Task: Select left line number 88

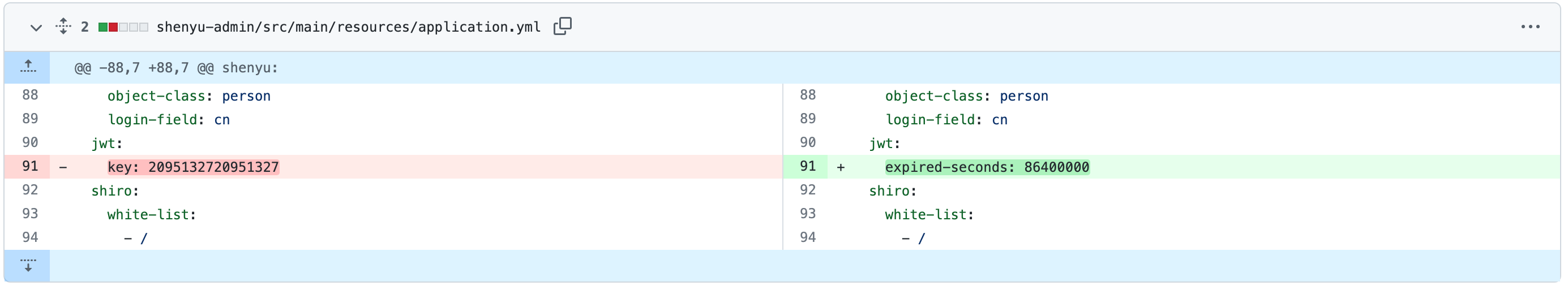Action: (x=30, y=96)
